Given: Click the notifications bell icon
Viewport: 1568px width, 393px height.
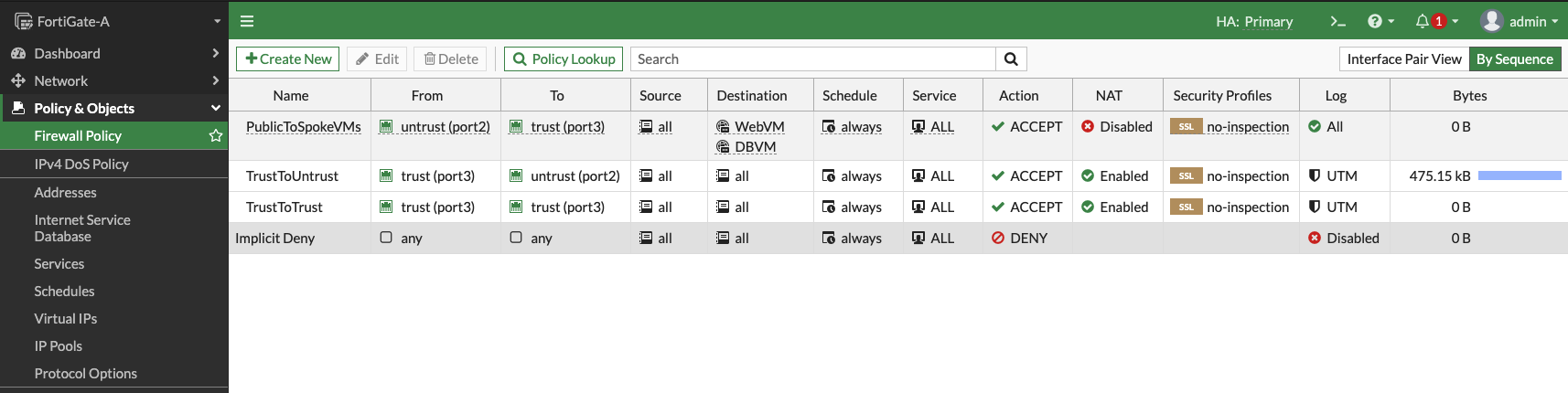Looking at the screenshot, I should (x=1422, y=21).
